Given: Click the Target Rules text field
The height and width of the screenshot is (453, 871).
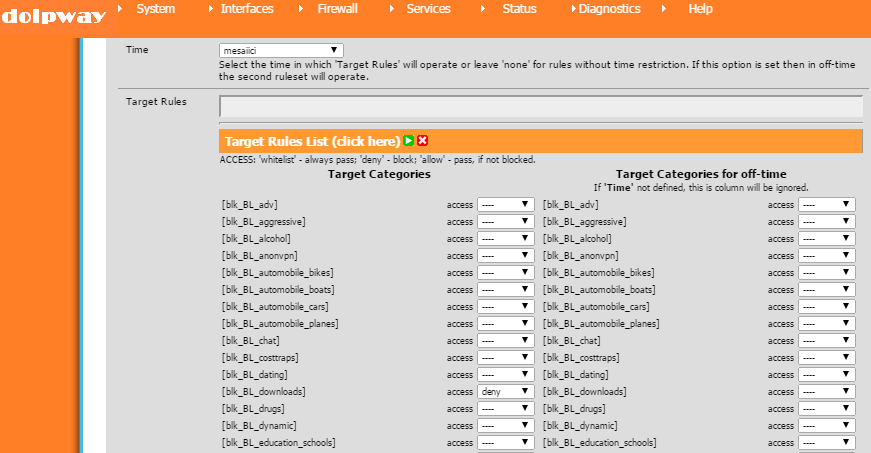Looking at the screenshot, I should pyautogui.click(x=540, y=107).
